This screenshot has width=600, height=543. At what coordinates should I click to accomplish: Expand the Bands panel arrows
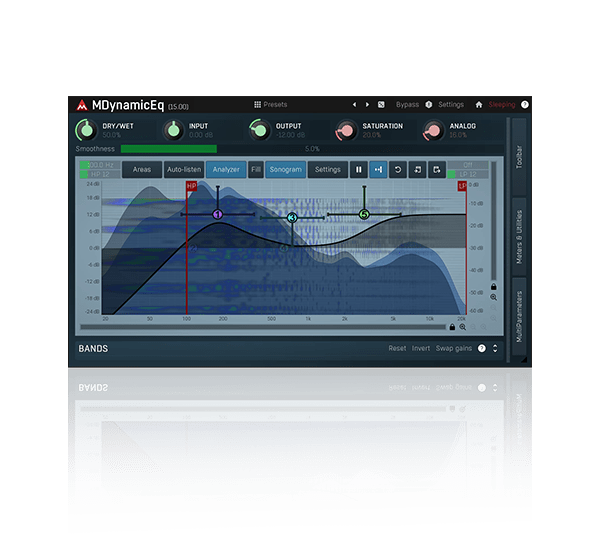pos(495,348)
